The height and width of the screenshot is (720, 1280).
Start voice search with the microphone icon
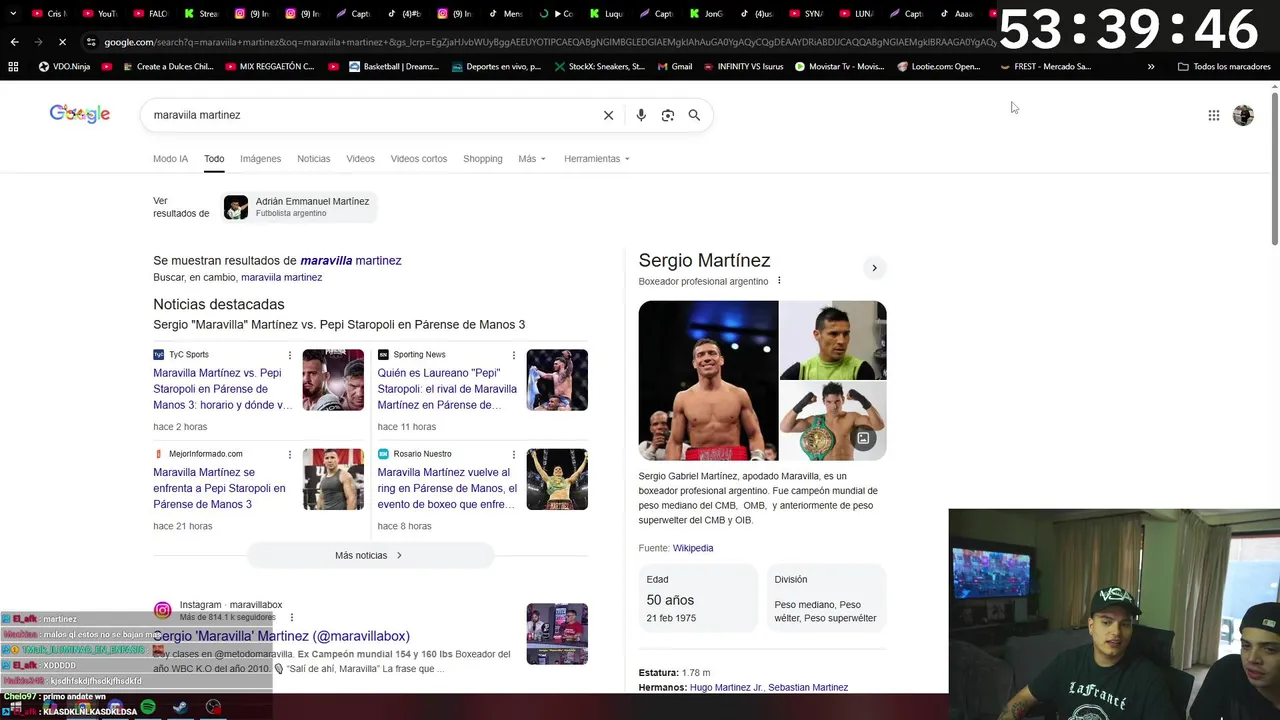pyautogui.click(x=641, y=115)
